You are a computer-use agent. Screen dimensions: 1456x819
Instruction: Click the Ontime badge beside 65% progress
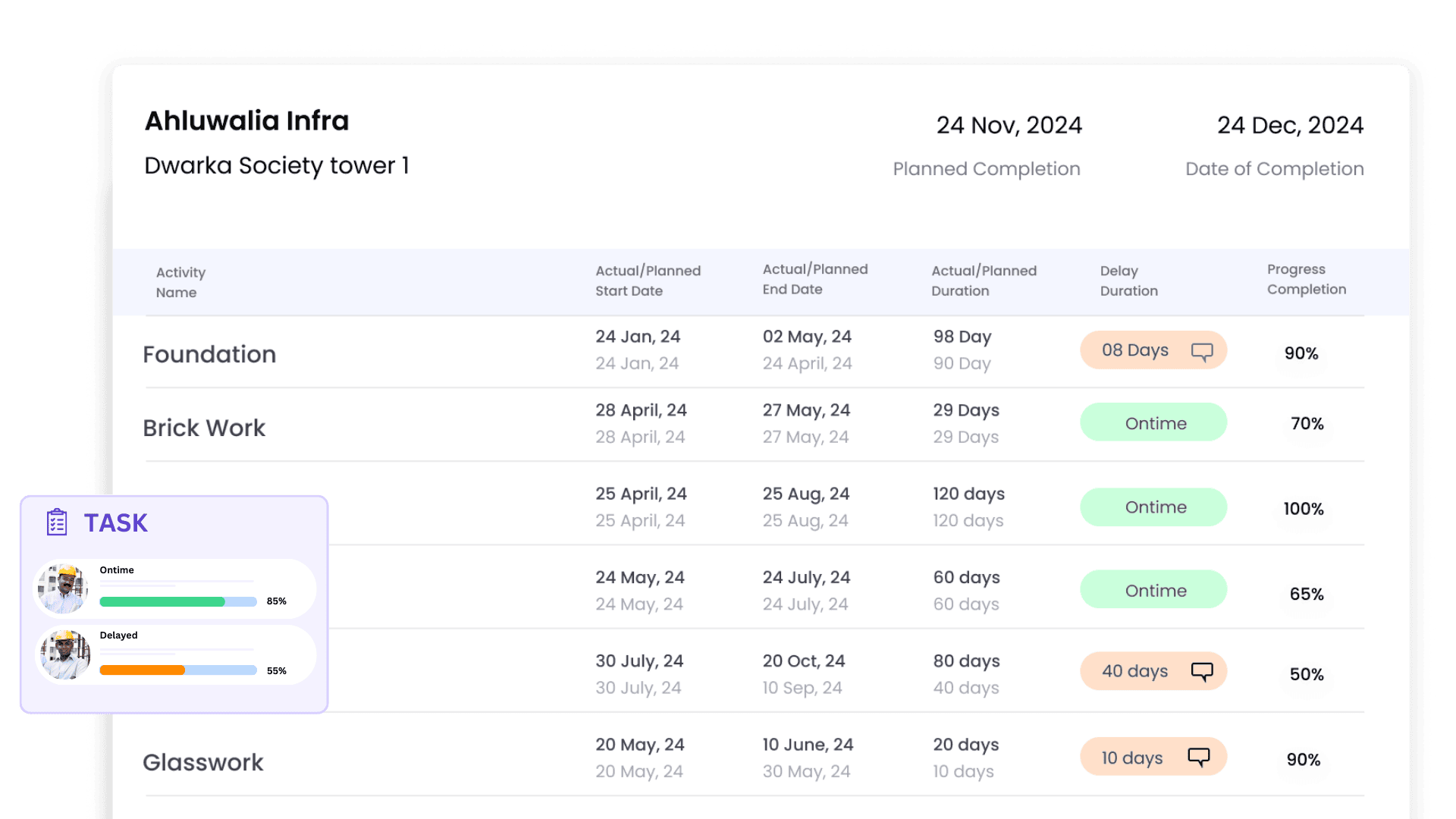pyautogui.click(x=1153, y=591)
